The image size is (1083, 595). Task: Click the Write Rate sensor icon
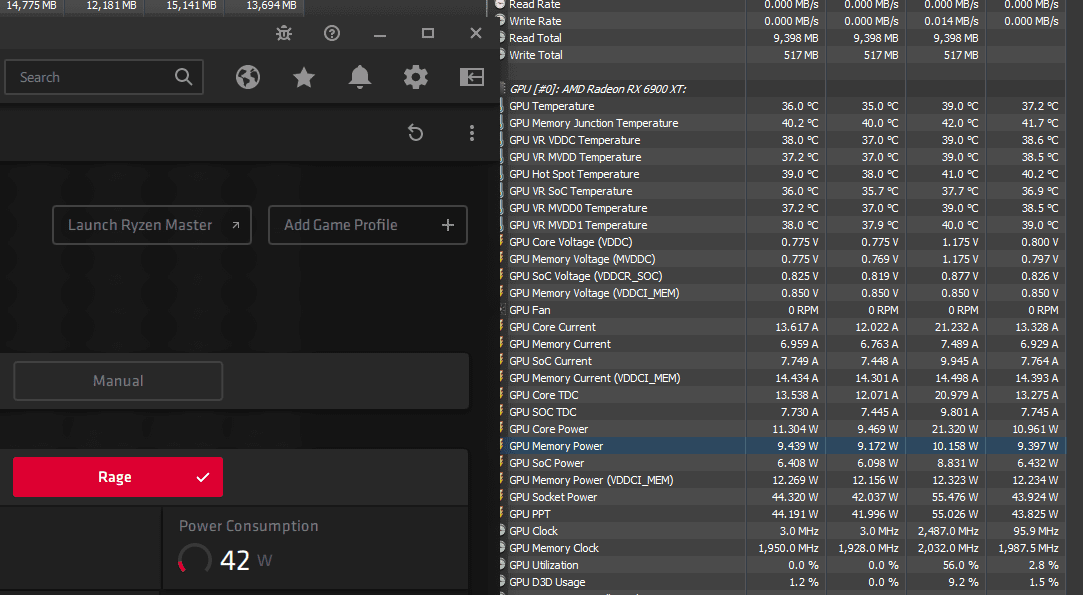pos(502,21)
